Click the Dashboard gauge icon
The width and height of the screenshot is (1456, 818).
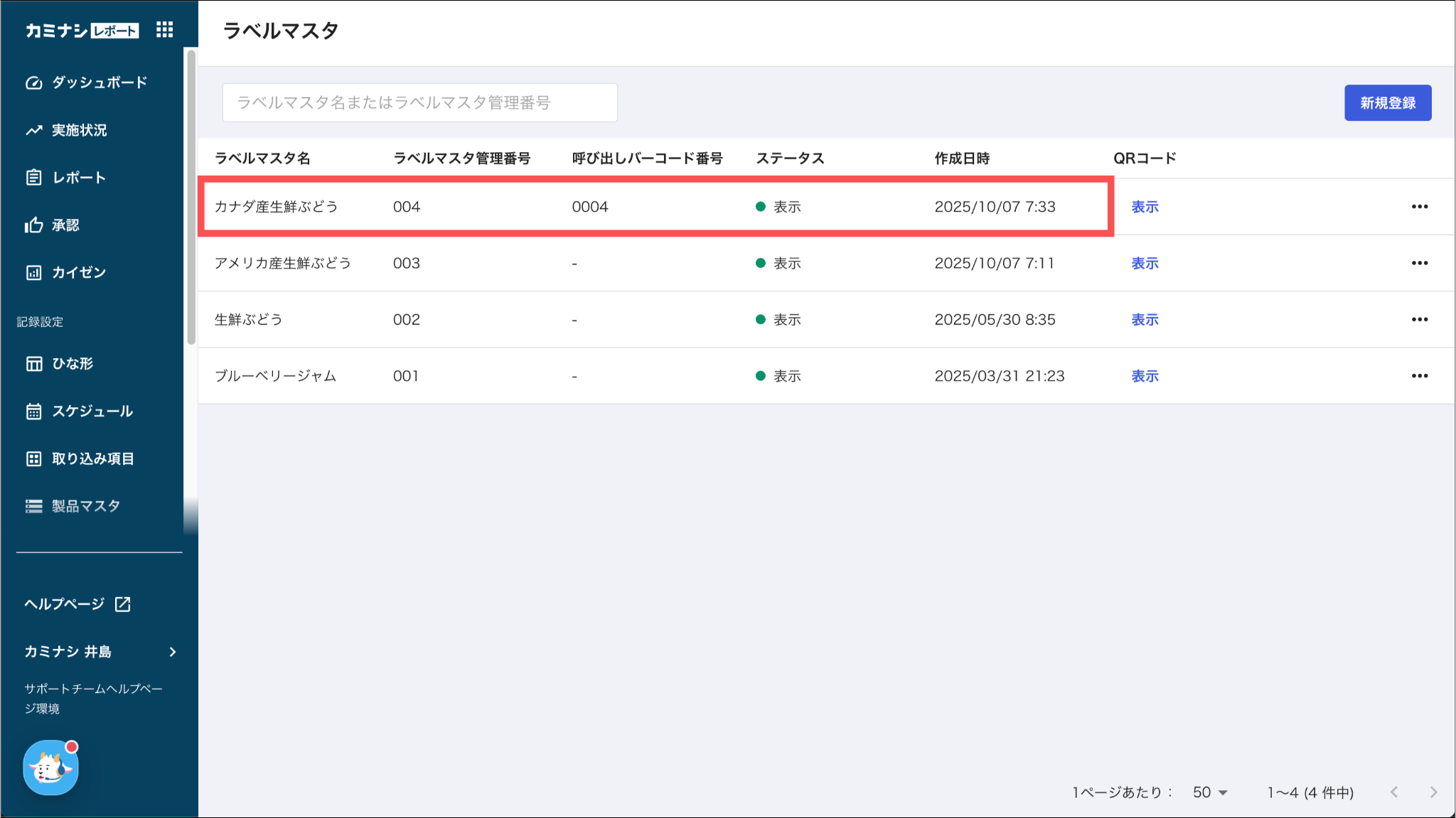tap(33, 83)
